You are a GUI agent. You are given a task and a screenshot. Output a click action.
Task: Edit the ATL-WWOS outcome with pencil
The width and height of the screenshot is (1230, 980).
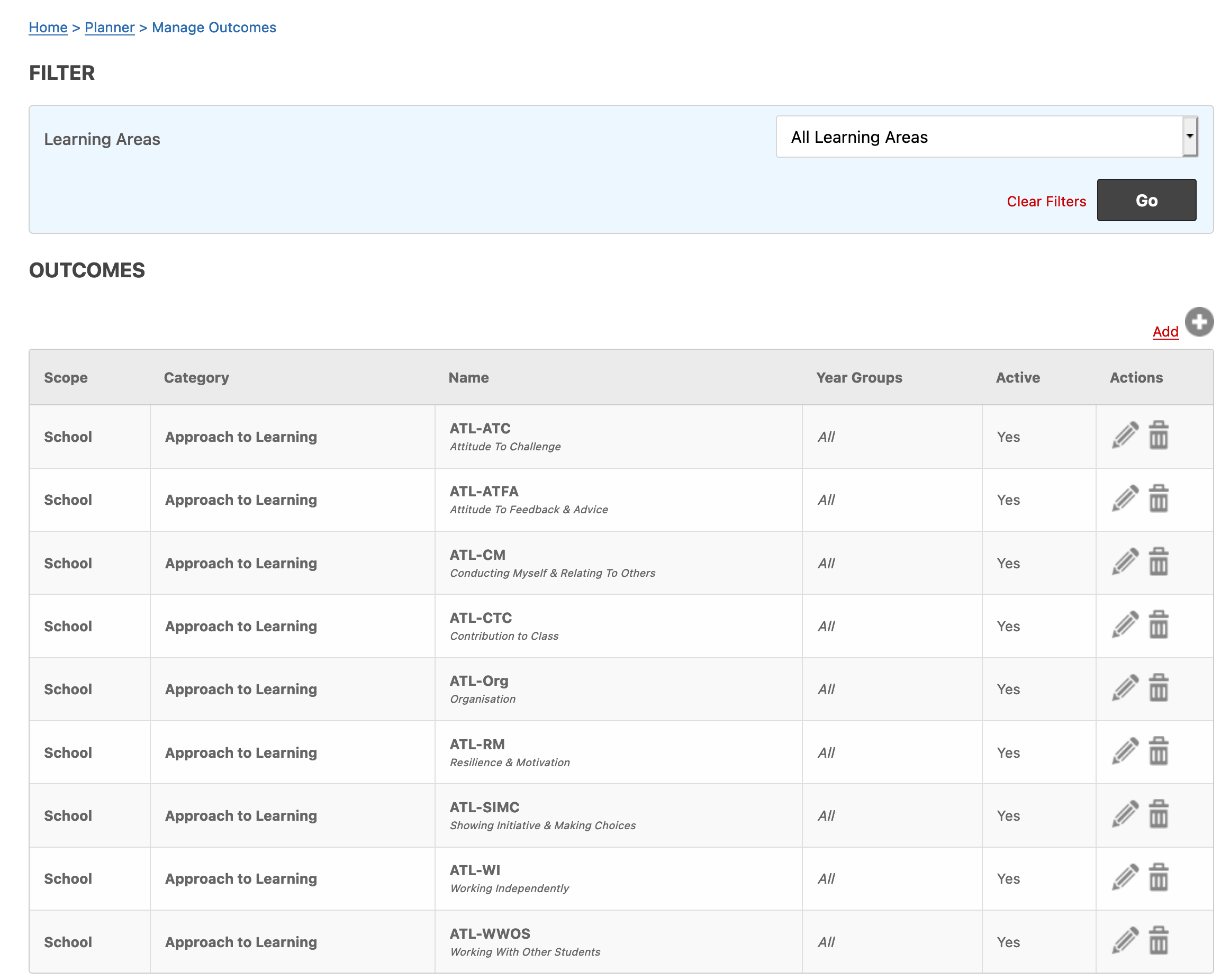coord(1125,941)
